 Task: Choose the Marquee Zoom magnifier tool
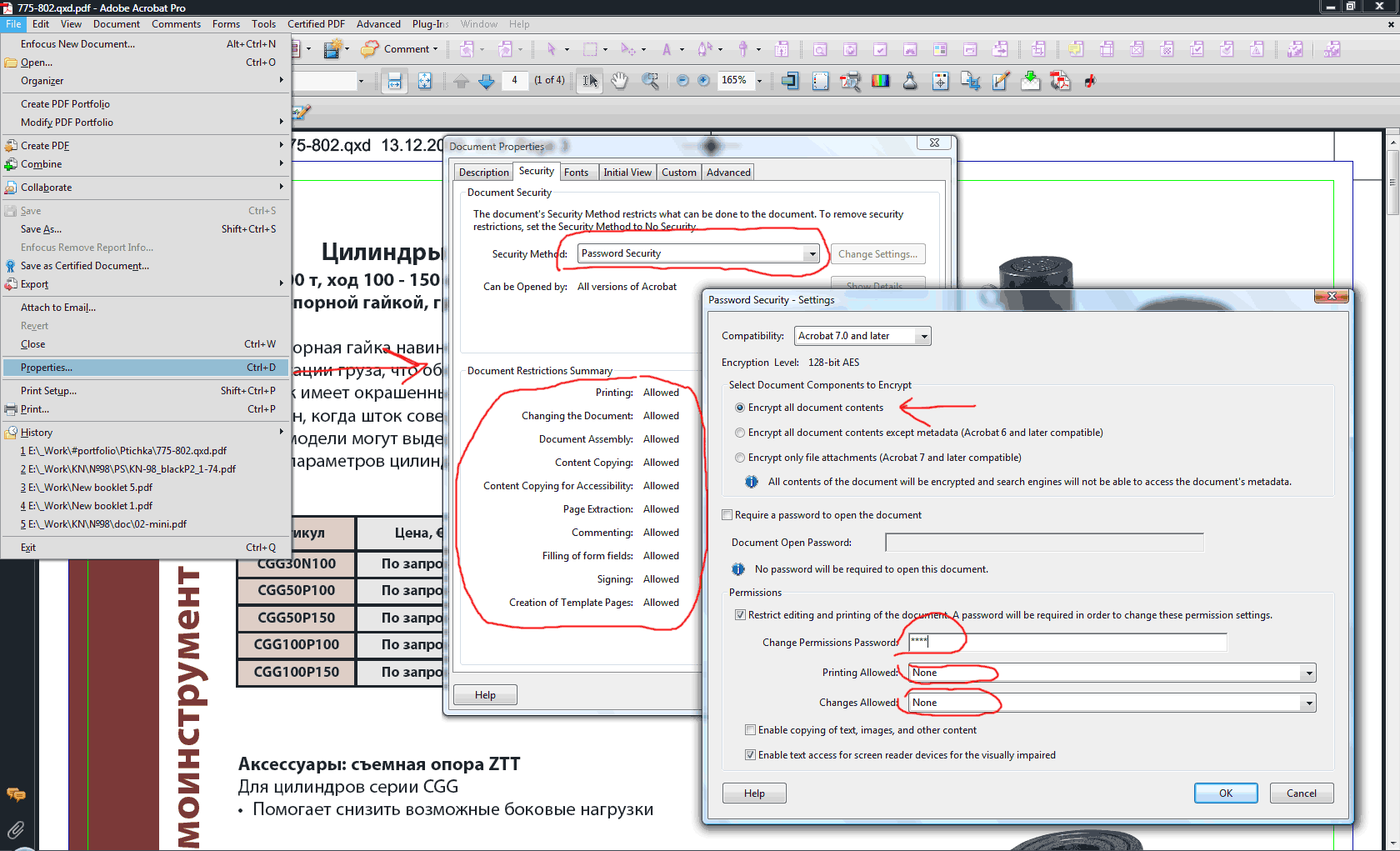coord(650,81)
